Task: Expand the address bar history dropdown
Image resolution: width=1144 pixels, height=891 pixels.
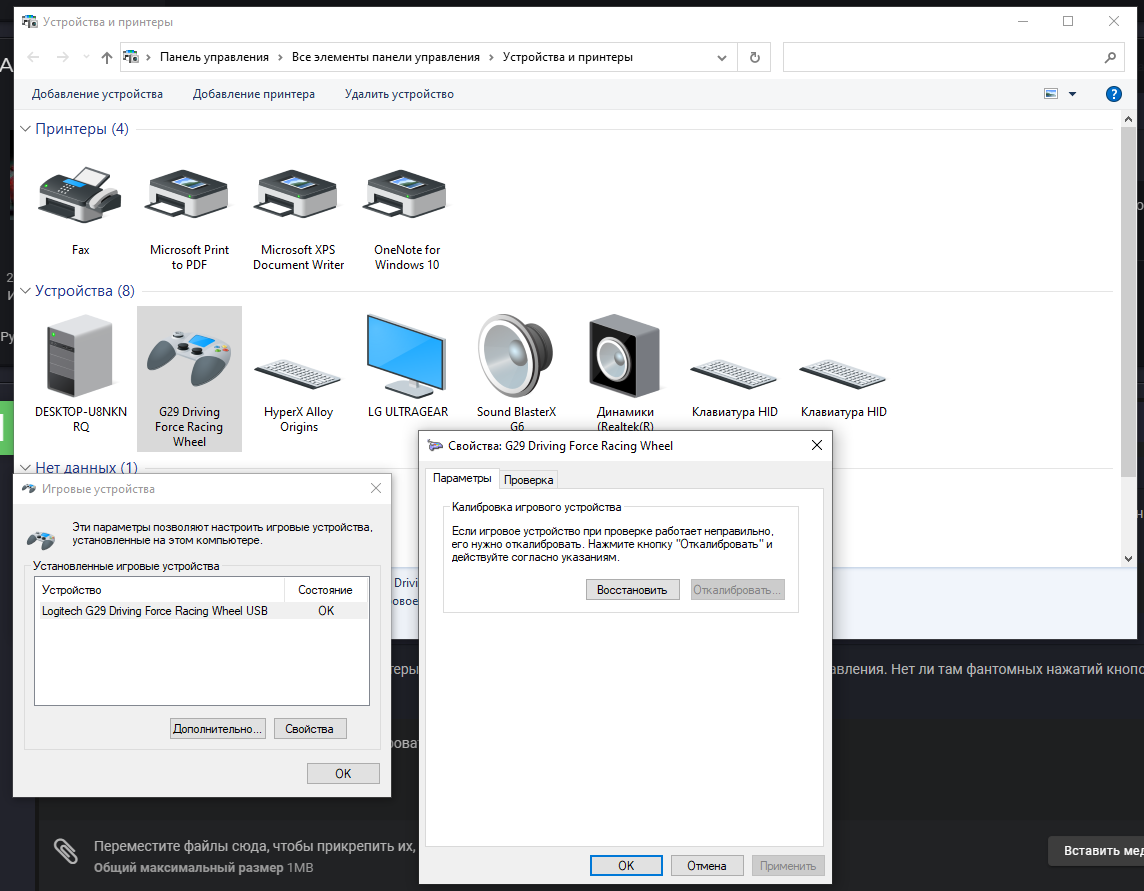Action: 723,58
